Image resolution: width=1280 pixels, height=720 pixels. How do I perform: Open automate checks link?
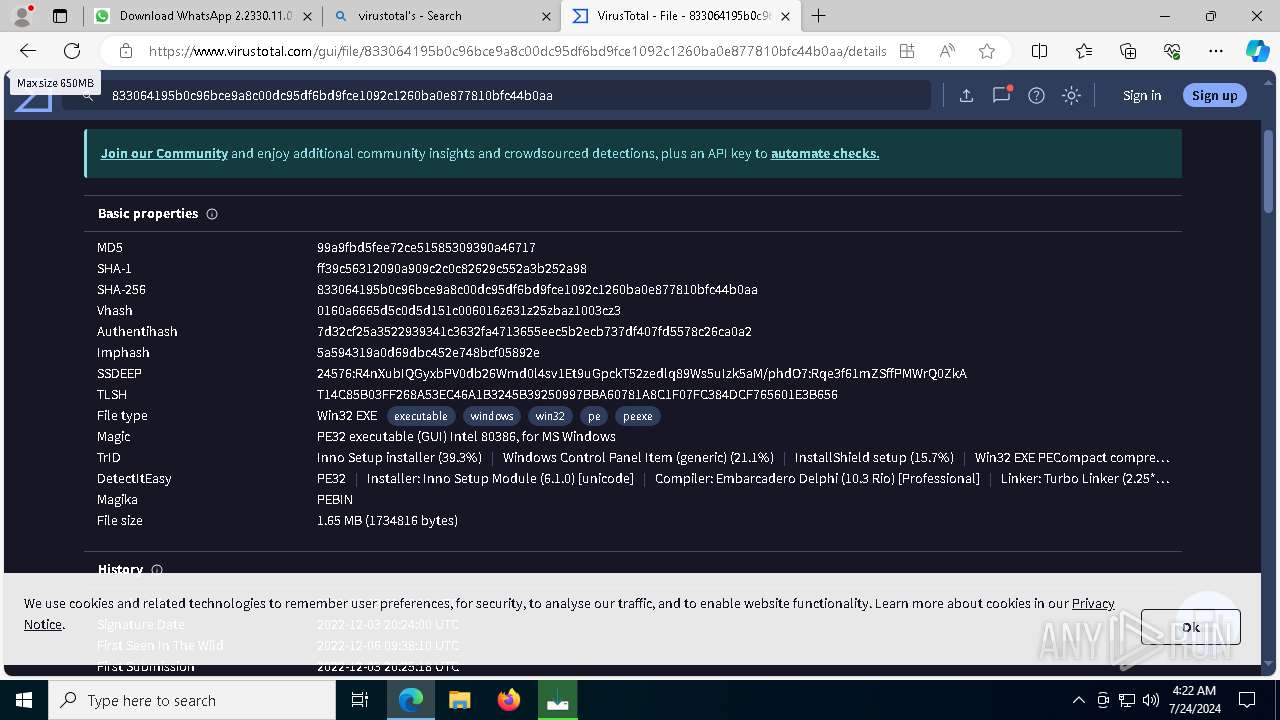click(825, 154)
